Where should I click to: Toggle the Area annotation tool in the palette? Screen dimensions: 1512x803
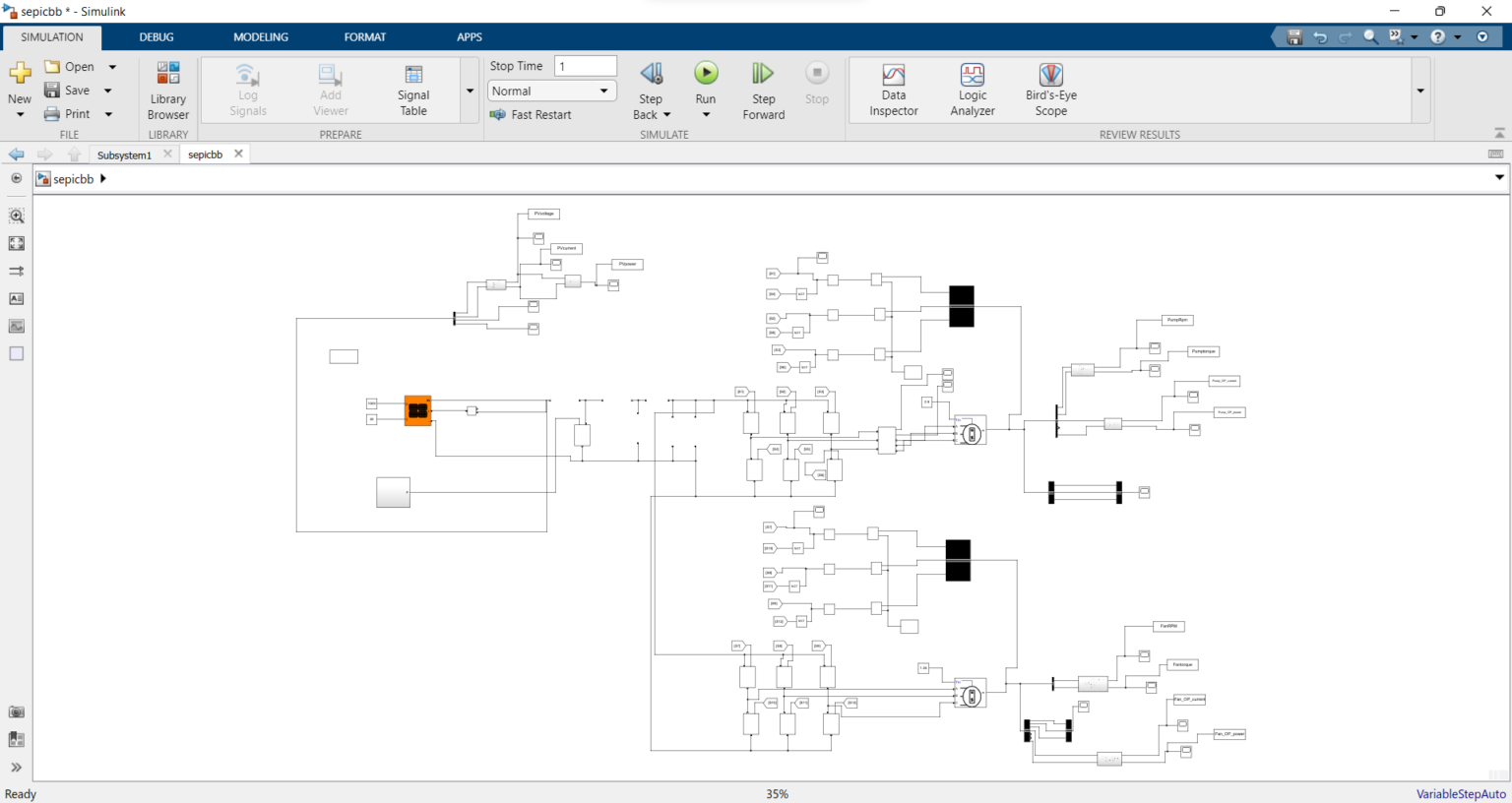click(17, 353)
